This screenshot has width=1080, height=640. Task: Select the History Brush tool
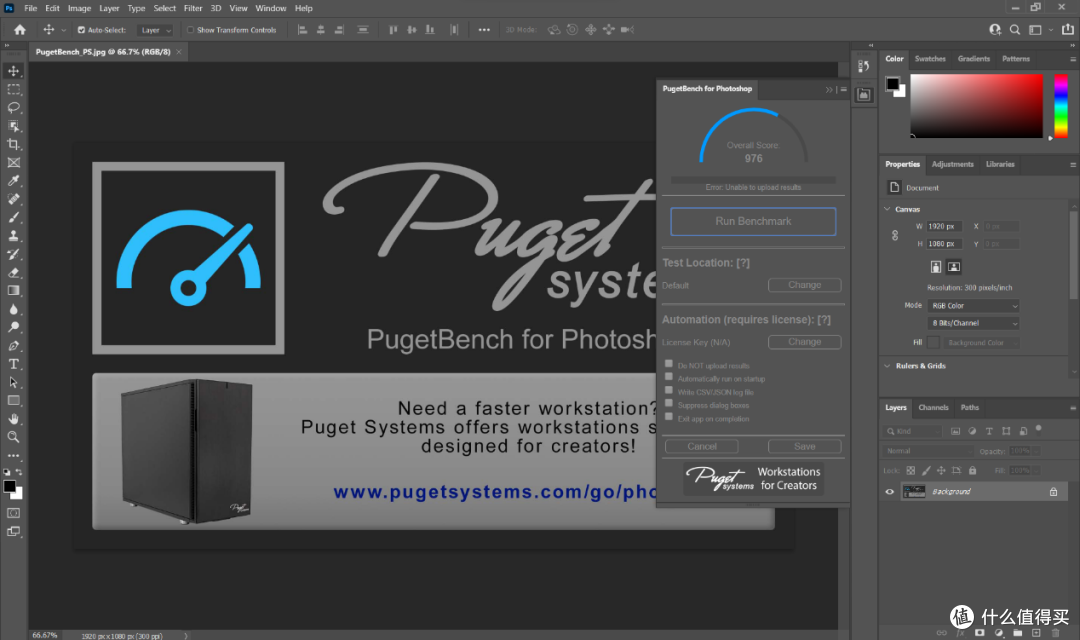(x=13, y=254)
